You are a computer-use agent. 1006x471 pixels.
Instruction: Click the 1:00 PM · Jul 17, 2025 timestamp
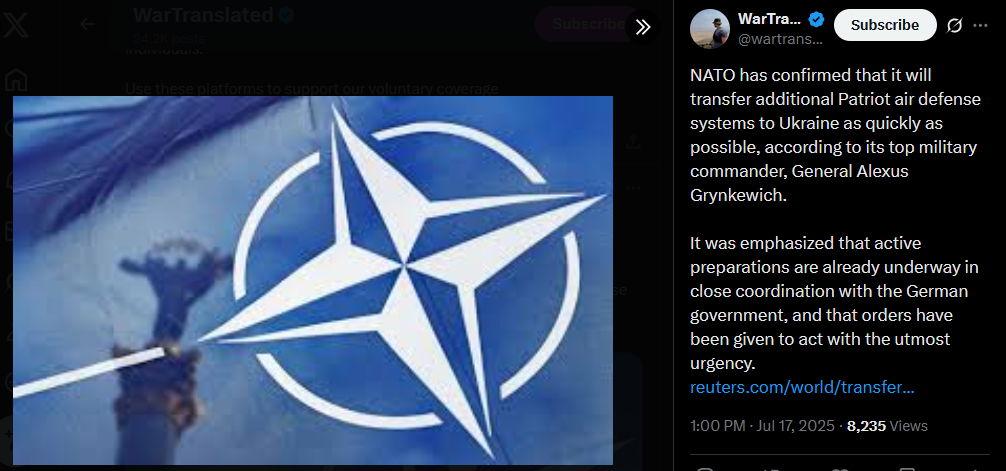pyautogui.click(x=762, y=425)
